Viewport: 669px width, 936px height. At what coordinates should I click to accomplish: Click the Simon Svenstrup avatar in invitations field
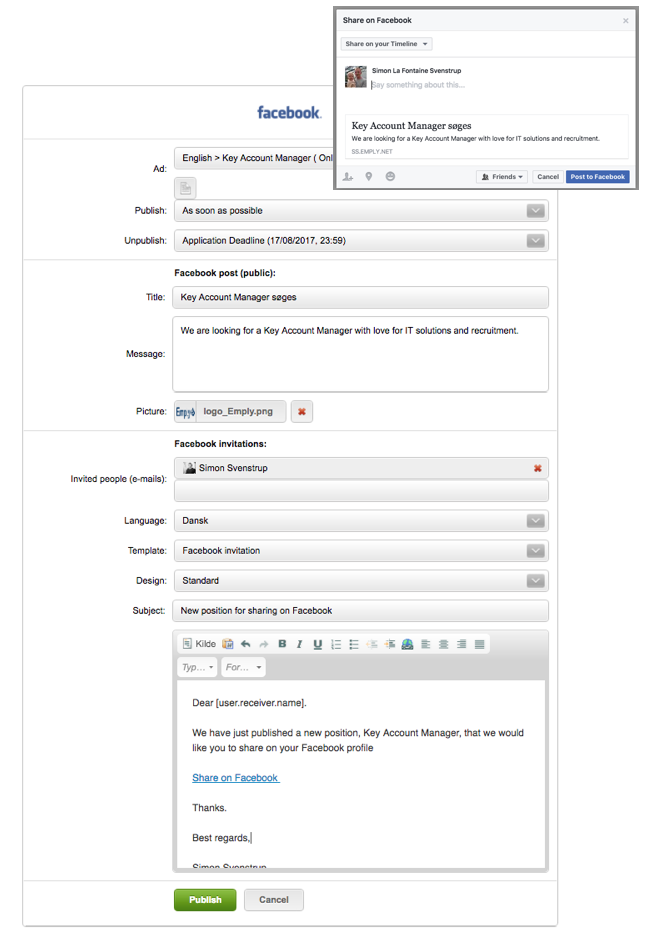190,468
